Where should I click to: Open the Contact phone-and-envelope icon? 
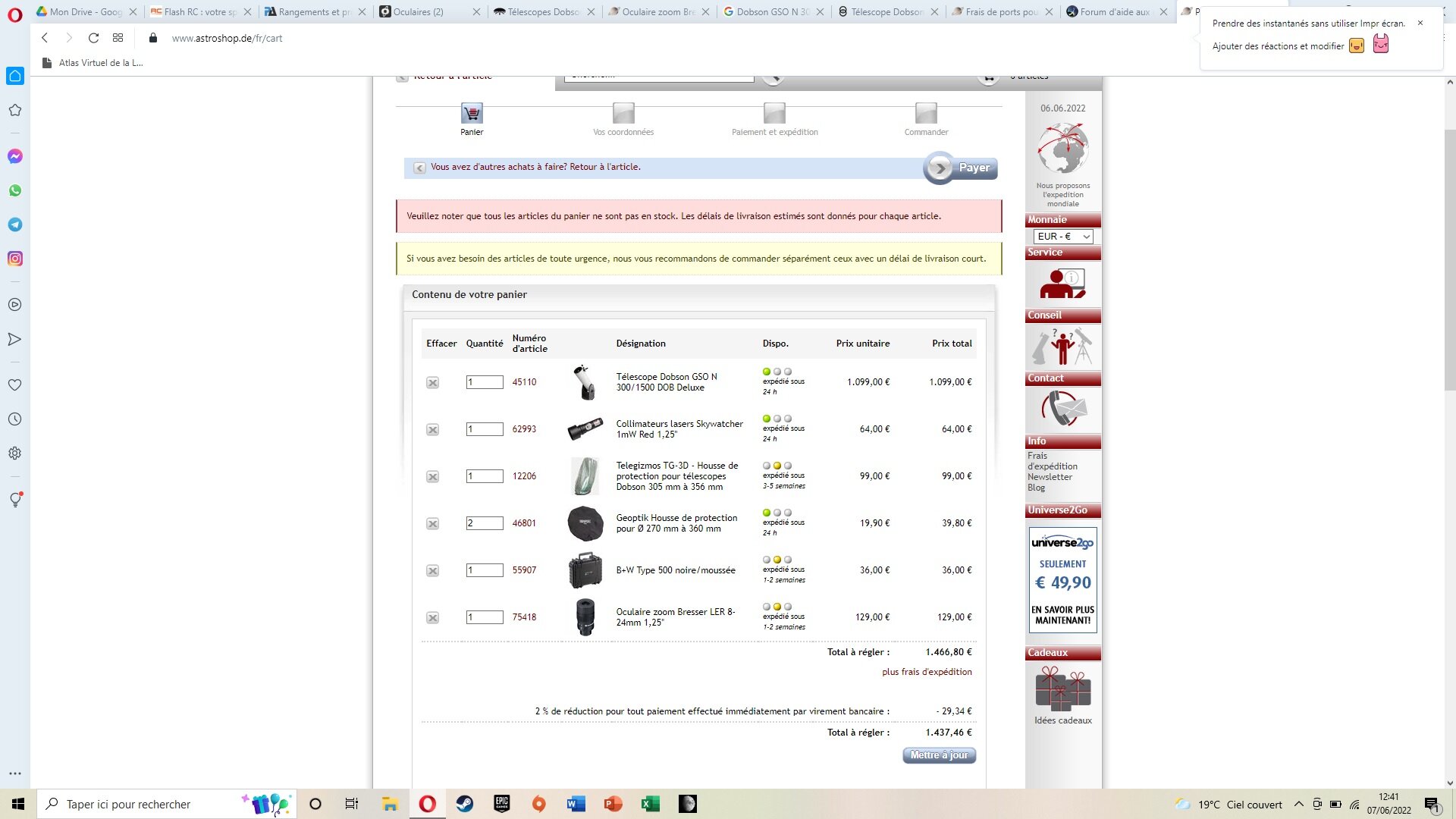1062,409
